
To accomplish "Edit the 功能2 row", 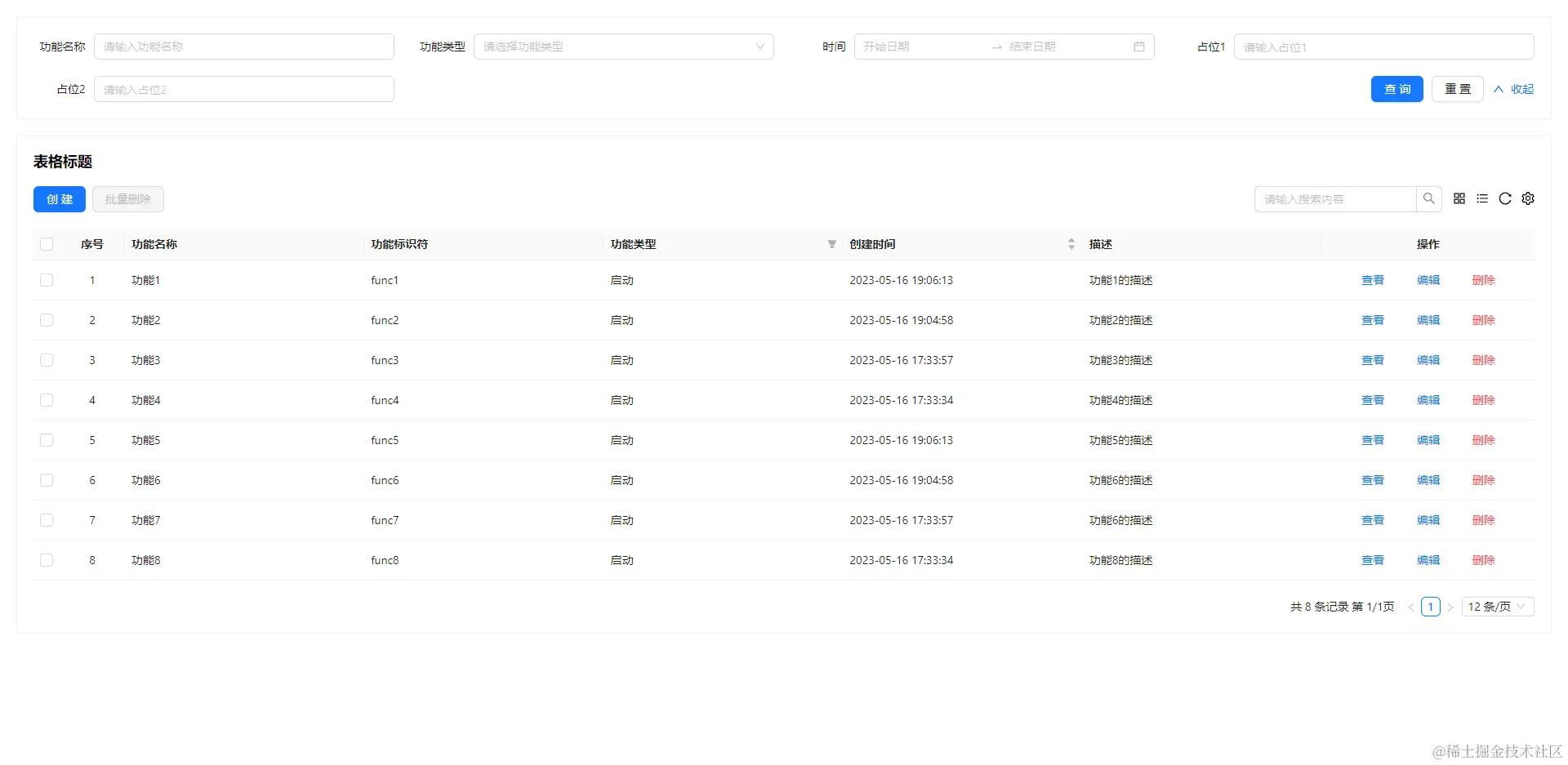I will (1428, 320).
